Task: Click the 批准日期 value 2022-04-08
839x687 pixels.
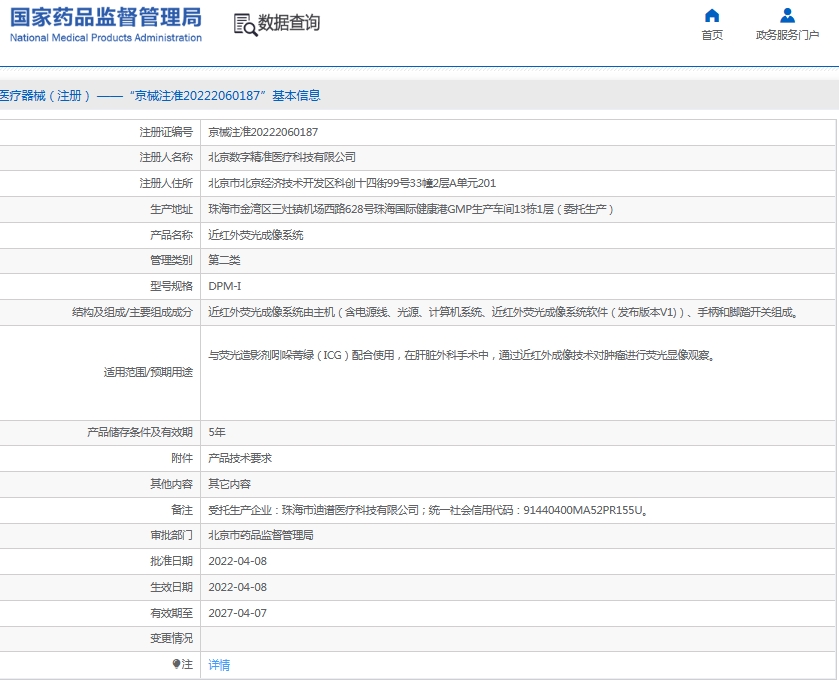Action: click(238, 561)
